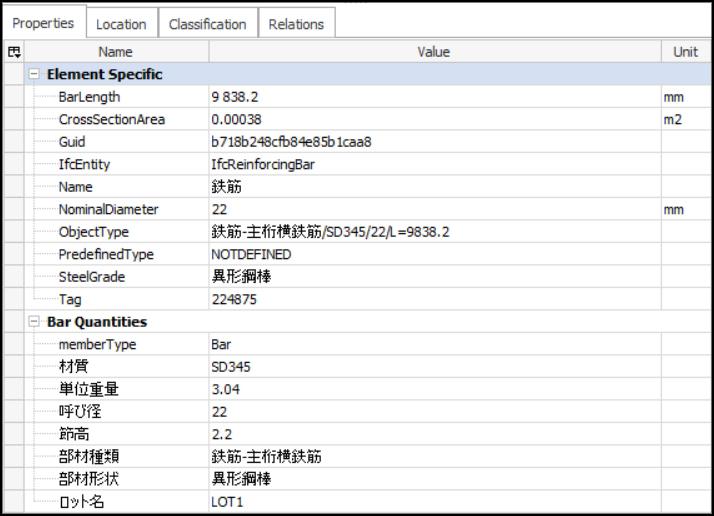Open the Properties tab
714x516 pixels.
[43, 24]
